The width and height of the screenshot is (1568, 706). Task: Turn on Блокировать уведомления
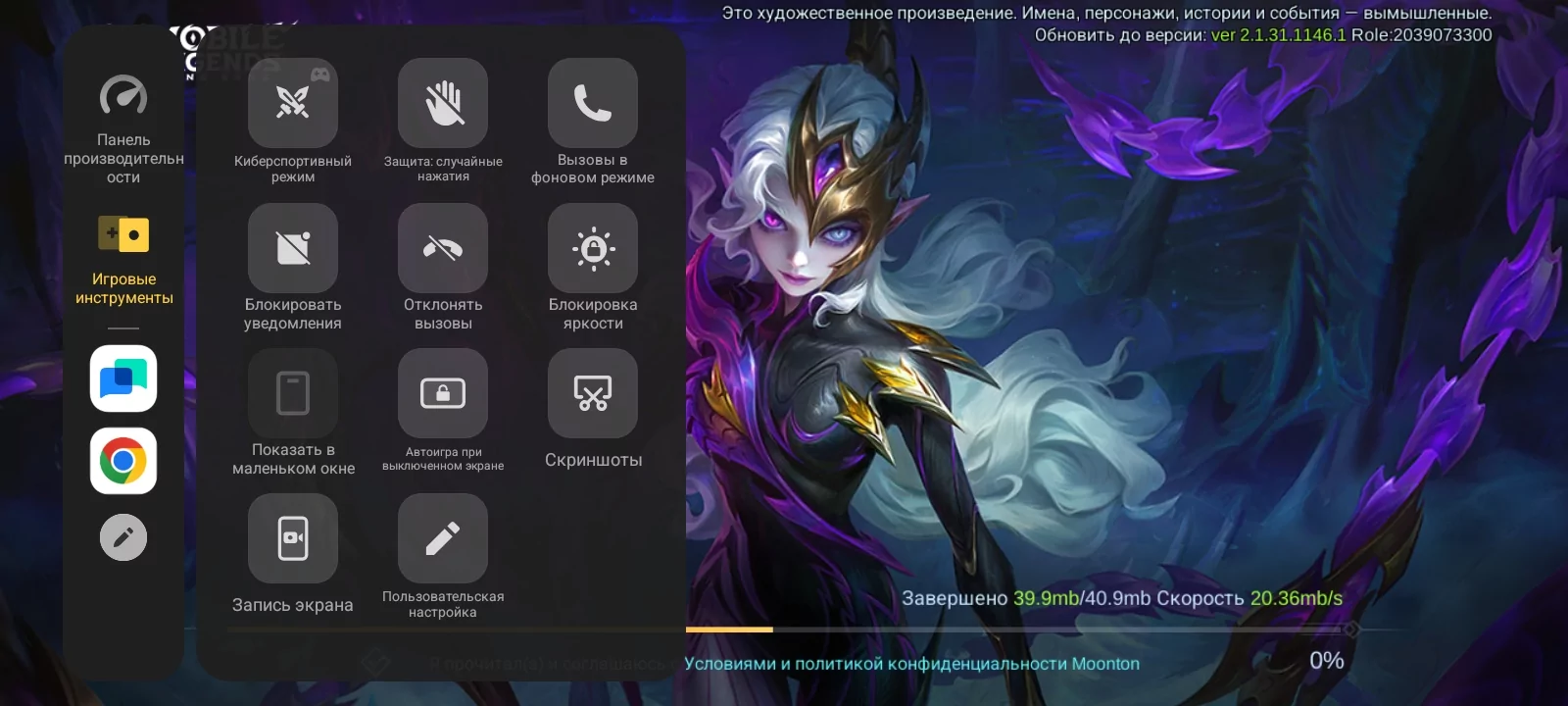pos(293,248)
